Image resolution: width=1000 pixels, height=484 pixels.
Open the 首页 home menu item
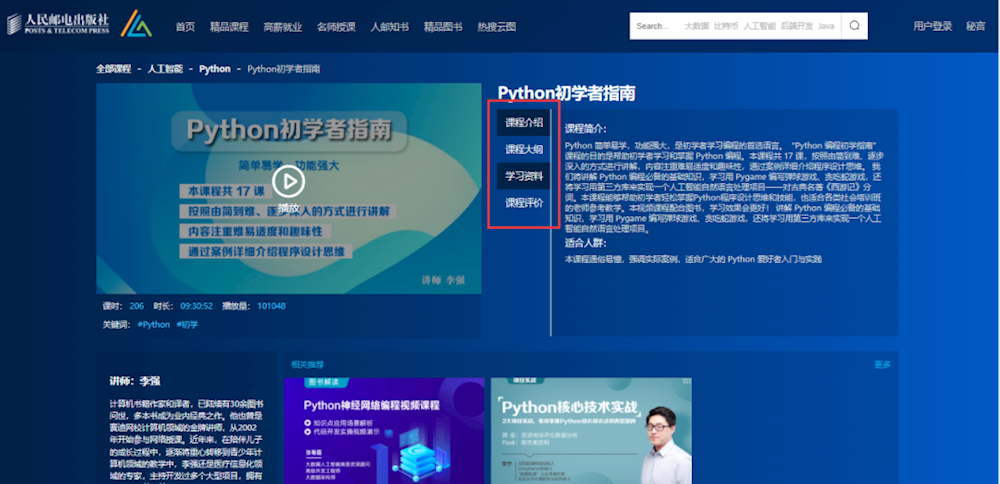click(x=185, y=27)
